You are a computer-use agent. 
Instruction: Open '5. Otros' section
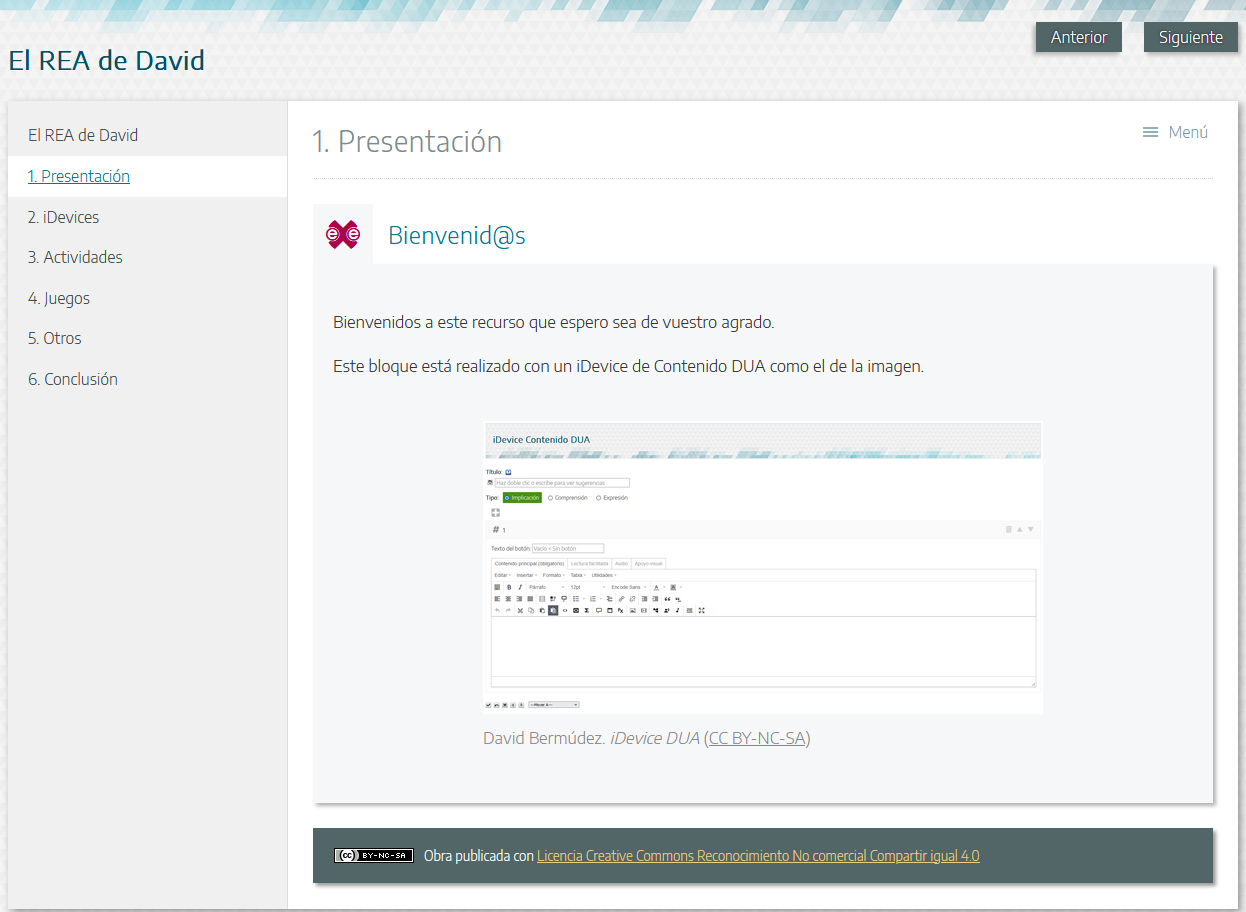147,338
